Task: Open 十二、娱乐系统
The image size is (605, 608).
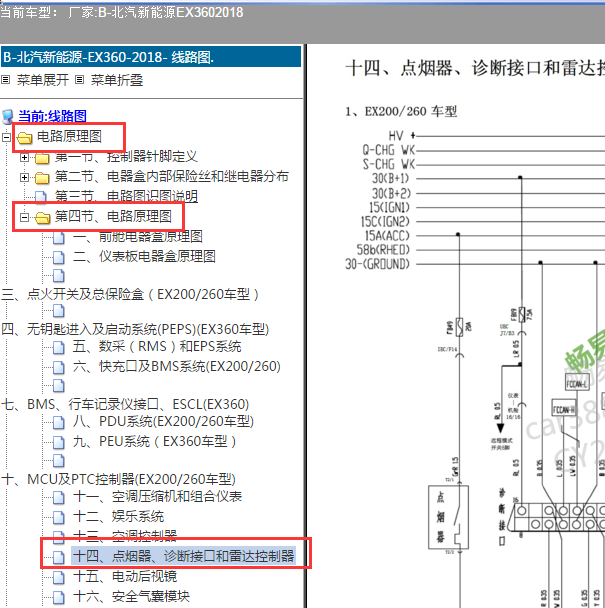Action: tap(118, 516)
